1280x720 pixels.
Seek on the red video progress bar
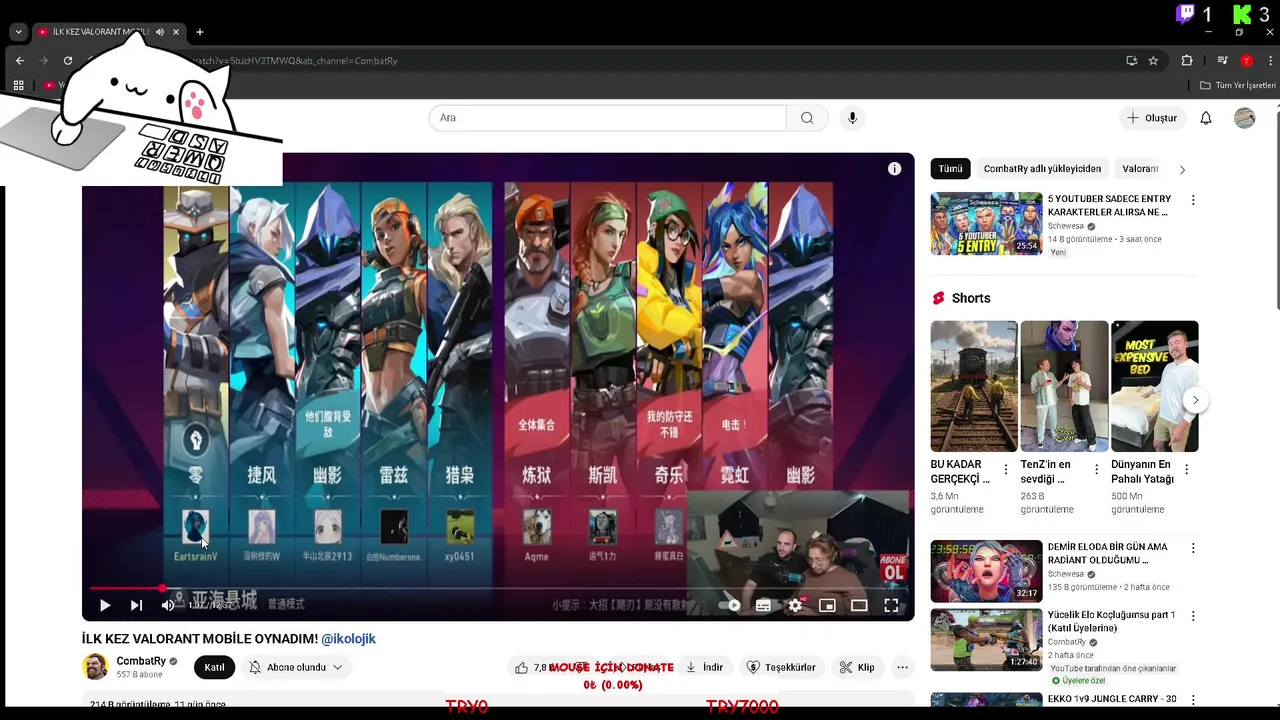[x=498, y=588]
